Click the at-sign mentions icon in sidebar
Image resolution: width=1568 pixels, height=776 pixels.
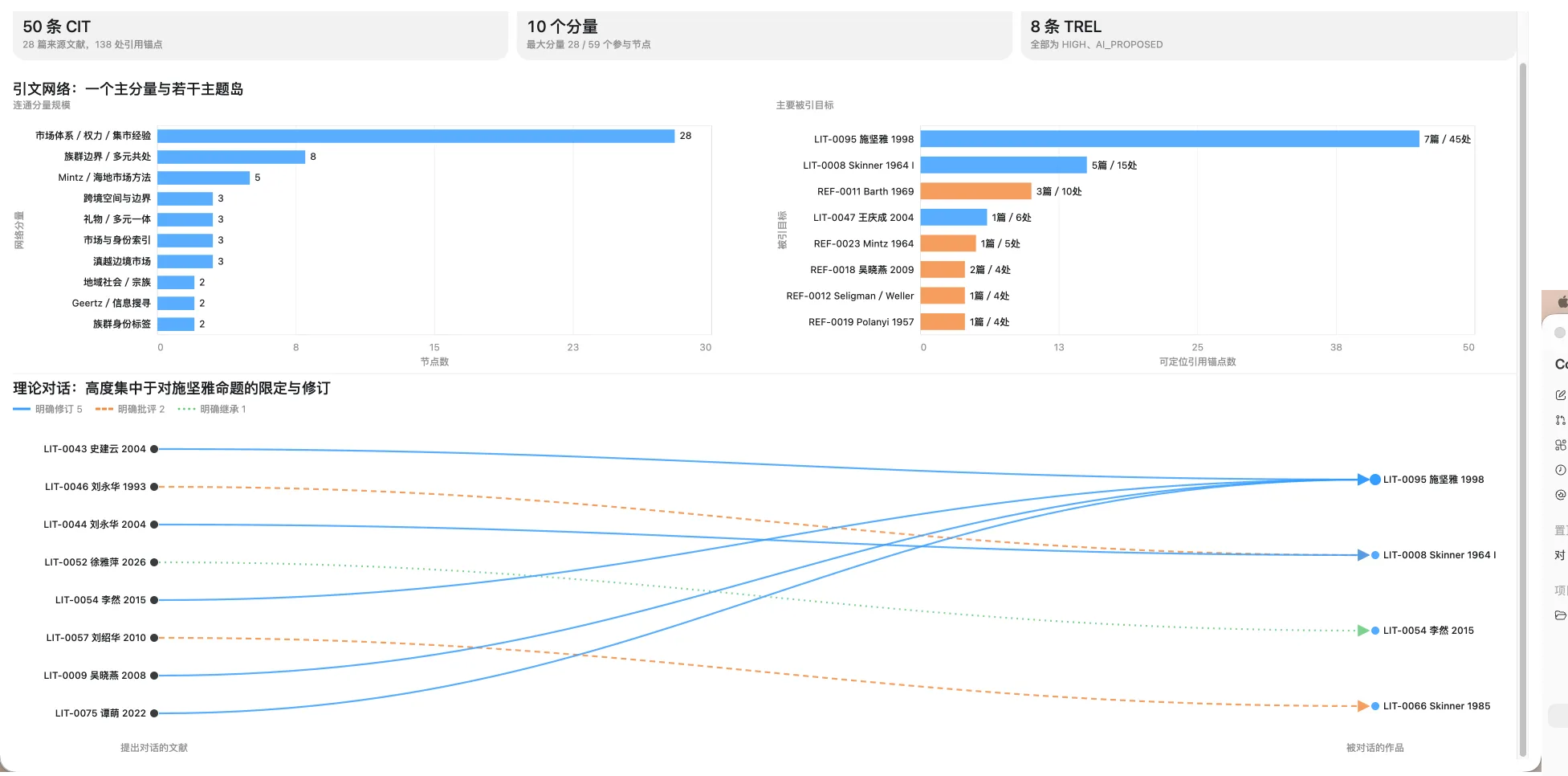click(1560, 495)
